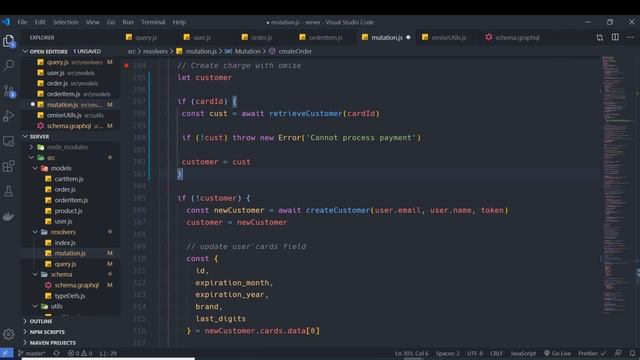Switch to the schema.graphql editor tab
640x360 pixels.
click(517, 38)
